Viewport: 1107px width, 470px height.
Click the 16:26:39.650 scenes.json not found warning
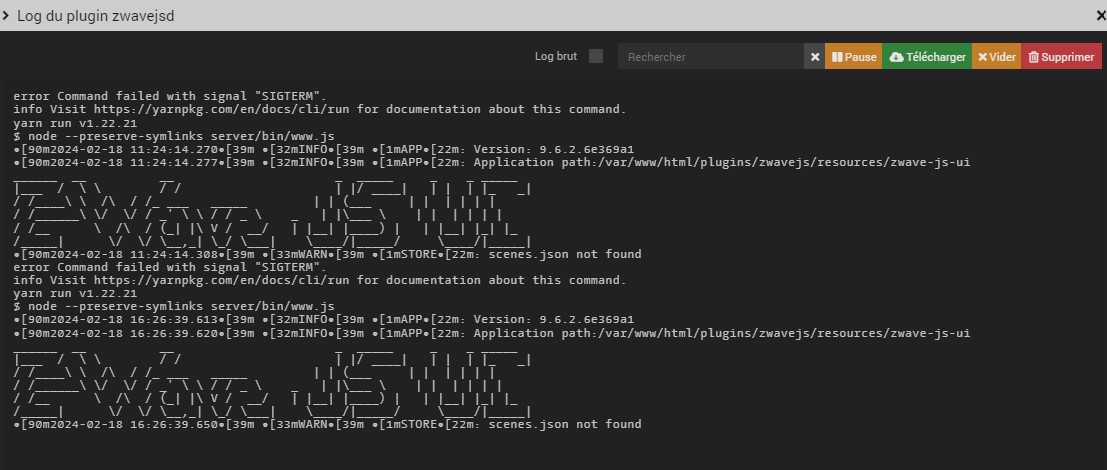click(x=328, y=424)
